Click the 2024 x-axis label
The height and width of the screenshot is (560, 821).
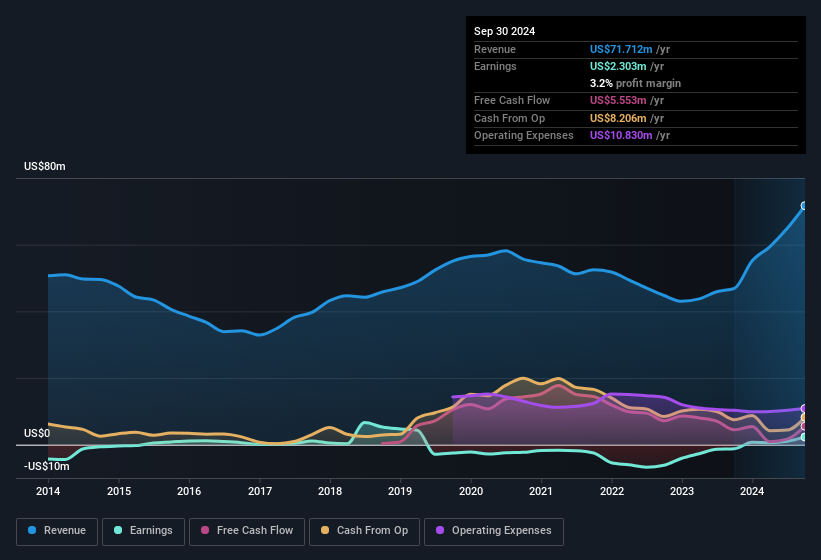[752, 491]
